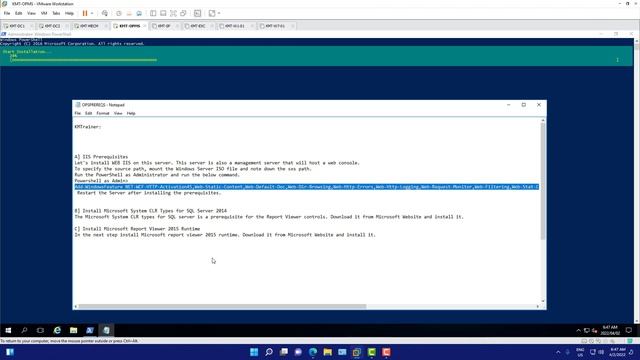640x360 pixels.
Task: Click the 'A] IIS Prerequisites' heading
Action: tap(101, 157)
